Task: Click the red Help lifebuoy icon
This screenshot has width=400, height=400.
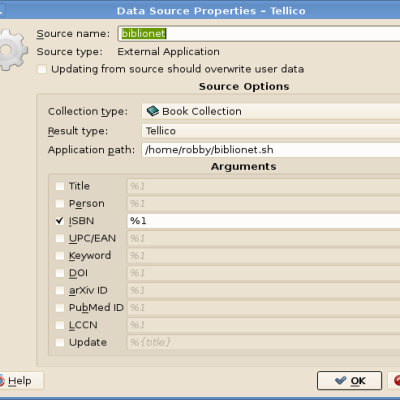Action: [1, 381]
